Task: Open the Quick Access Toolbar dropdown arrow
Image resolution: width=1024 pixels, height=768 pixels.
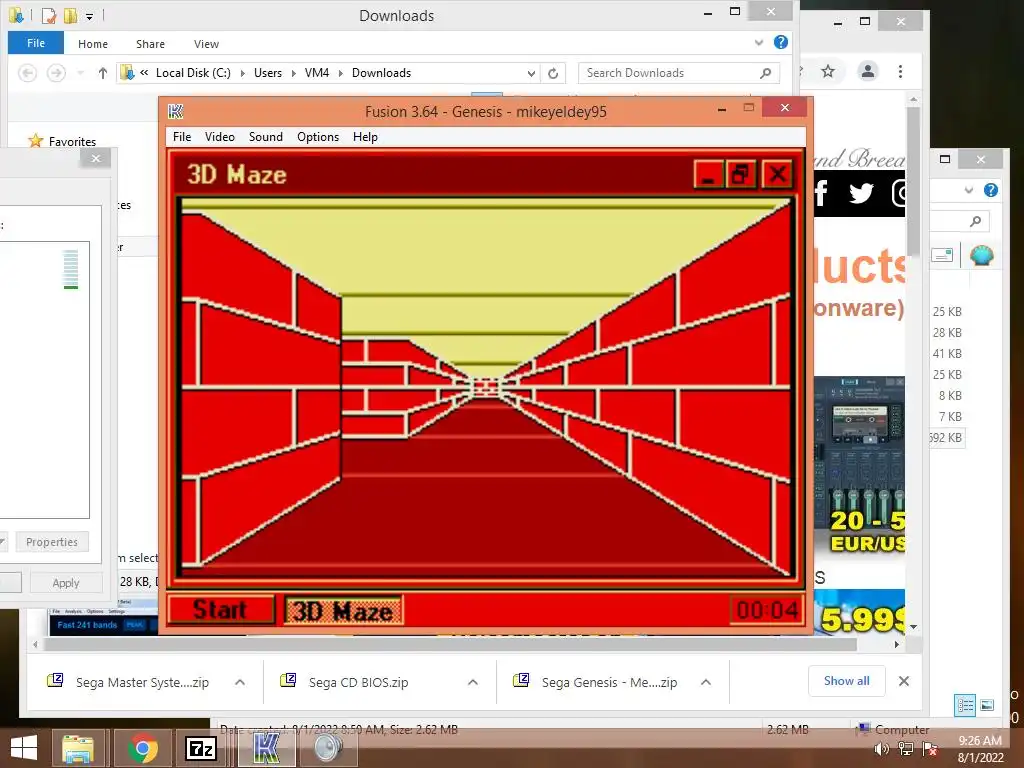Action: coord(89,16)
